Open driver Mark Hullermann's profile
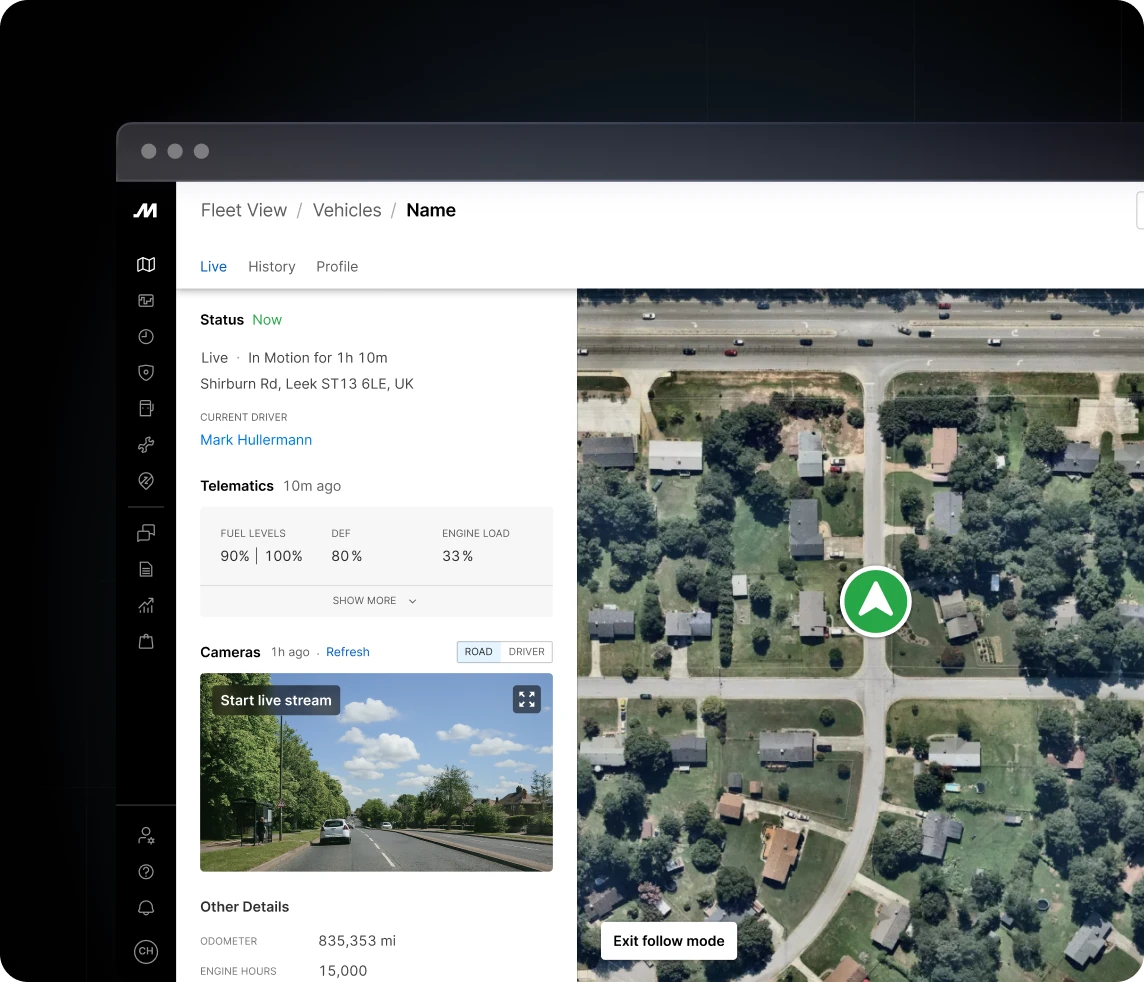This screenshot has height=982, width=1144. click(x=256, y=440)
